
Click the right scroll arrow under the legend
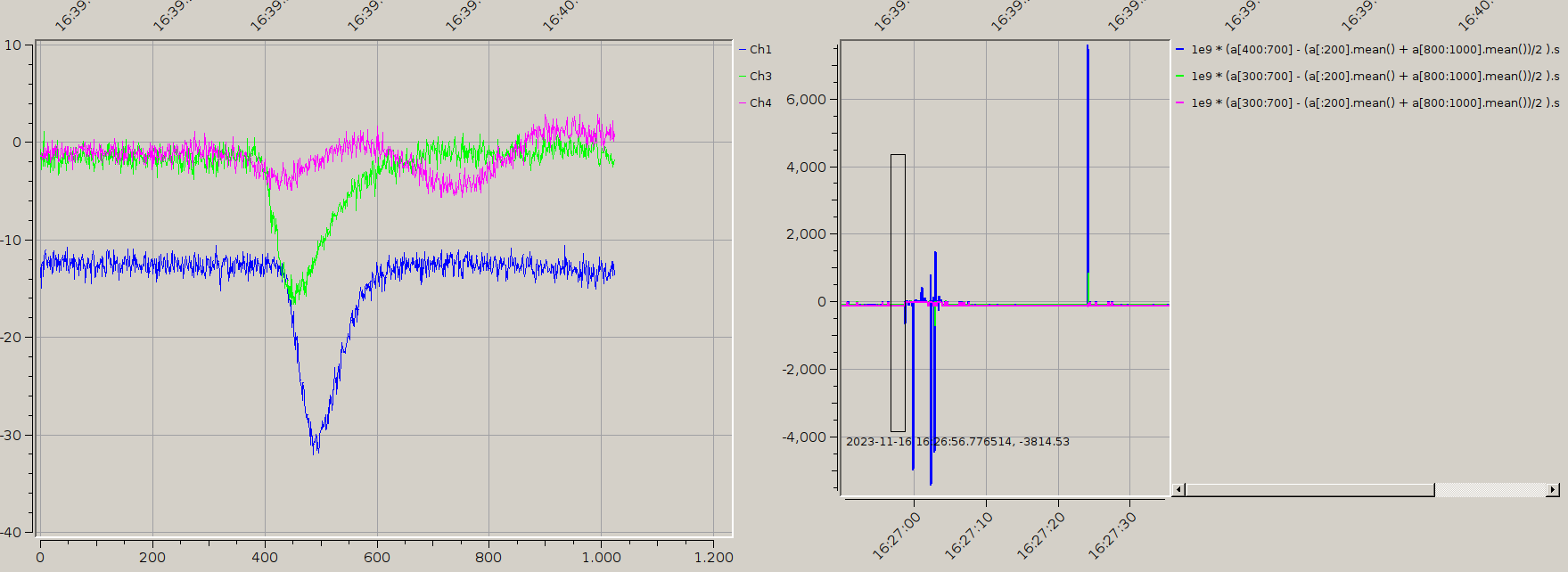[x=1552, y=490]
